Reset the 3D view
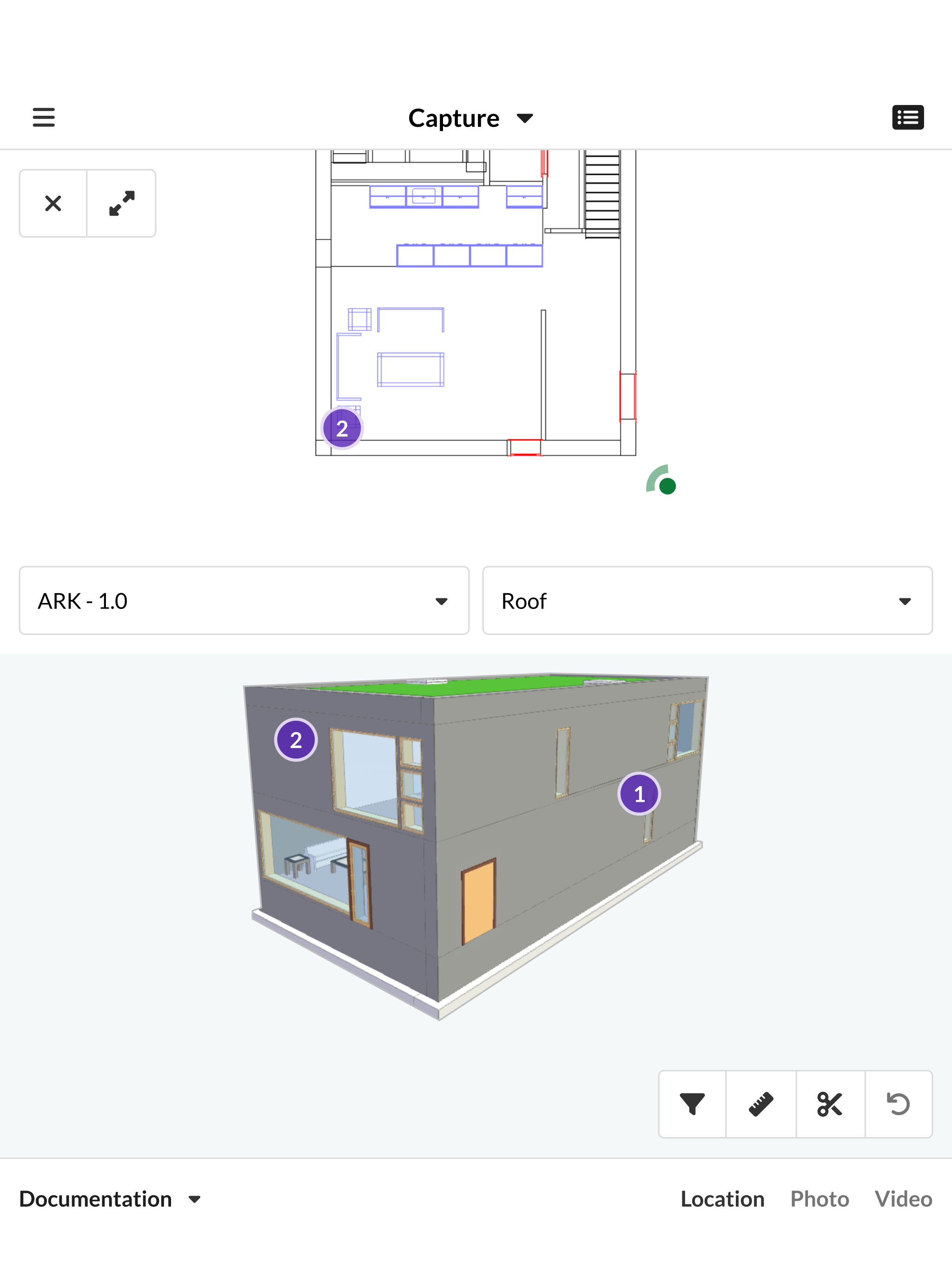The image size is (952, 1270). (898, 1104)
